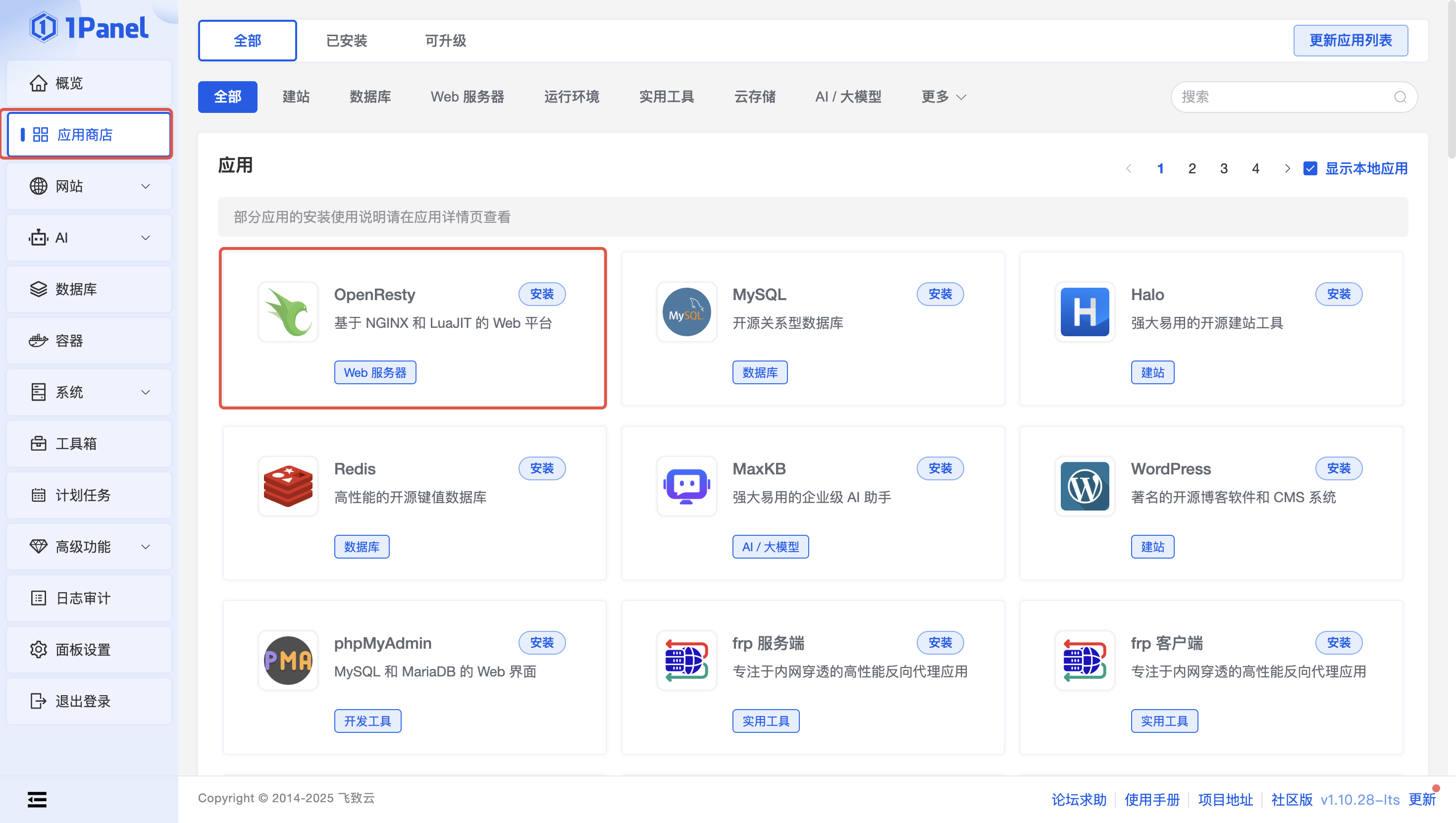This screenshot has height=823, width=1456.
Task: Expand the 网站 sidebar submenu chevron
Action: tap(145, 186)
